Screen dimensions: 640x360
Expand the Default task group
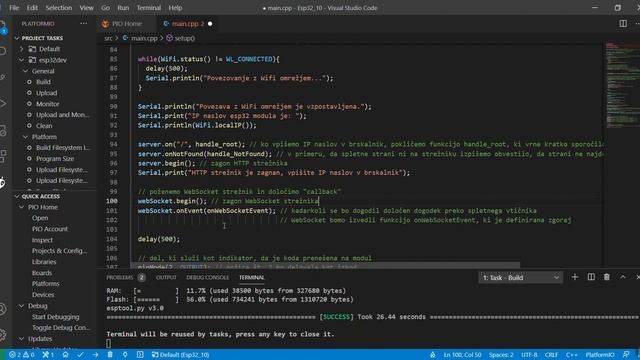(22, 49)
